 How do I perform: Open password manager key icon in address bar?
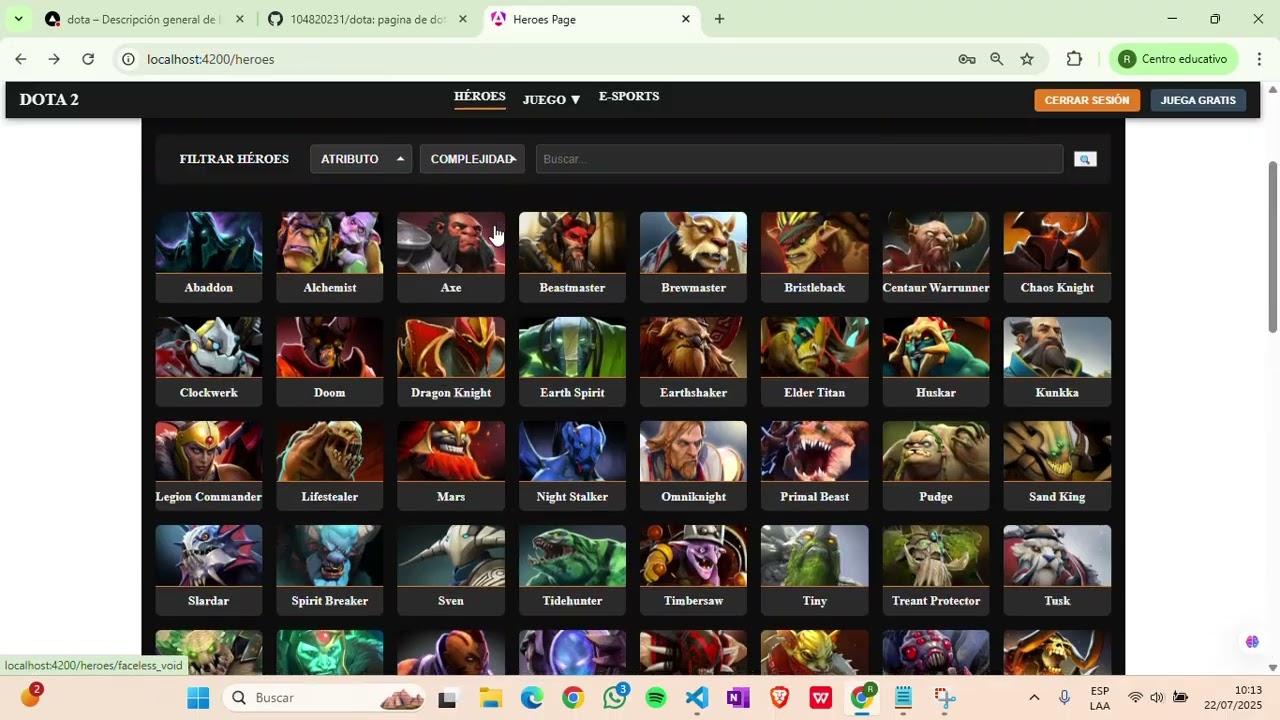point(967,59)
